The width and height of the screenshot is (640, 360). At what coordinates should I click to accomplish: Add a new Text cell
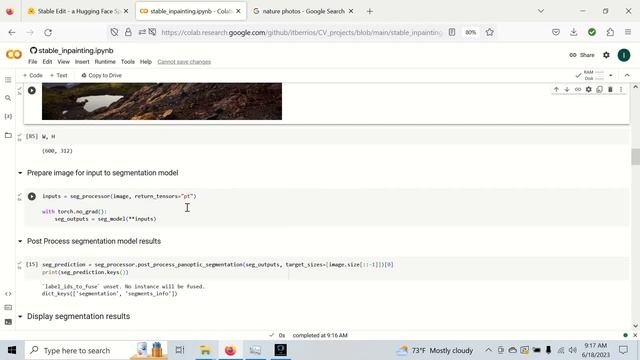[58, 76]
